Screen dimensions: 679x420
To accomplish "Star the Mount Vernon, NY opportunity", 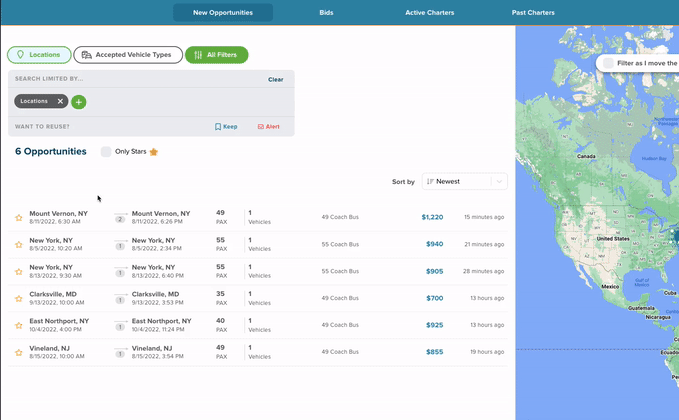I will [19, 218].
